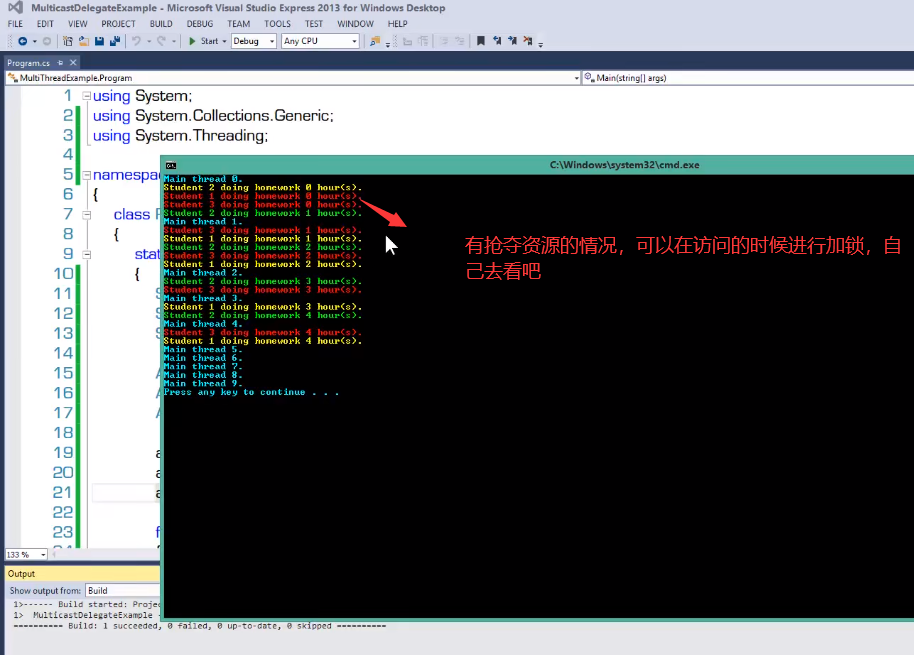This screenshot has width=914, height=655.
Task: Open the BUILD menu
Action: [x=161, y=24]
